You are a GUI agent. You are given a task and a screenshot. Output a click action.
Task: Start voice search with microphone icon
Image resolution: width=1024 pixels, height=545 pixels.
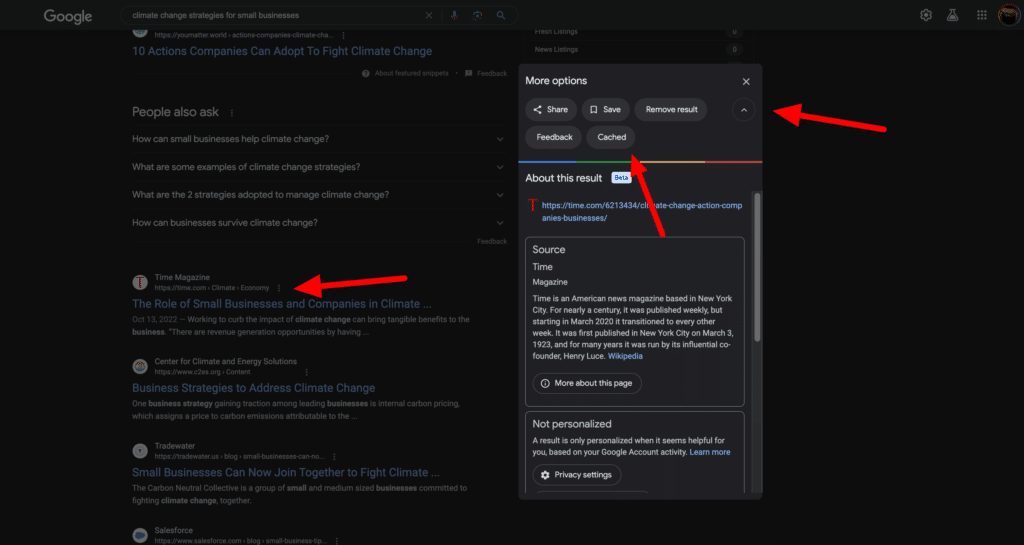pyautogui.click(x=455, y=15)
